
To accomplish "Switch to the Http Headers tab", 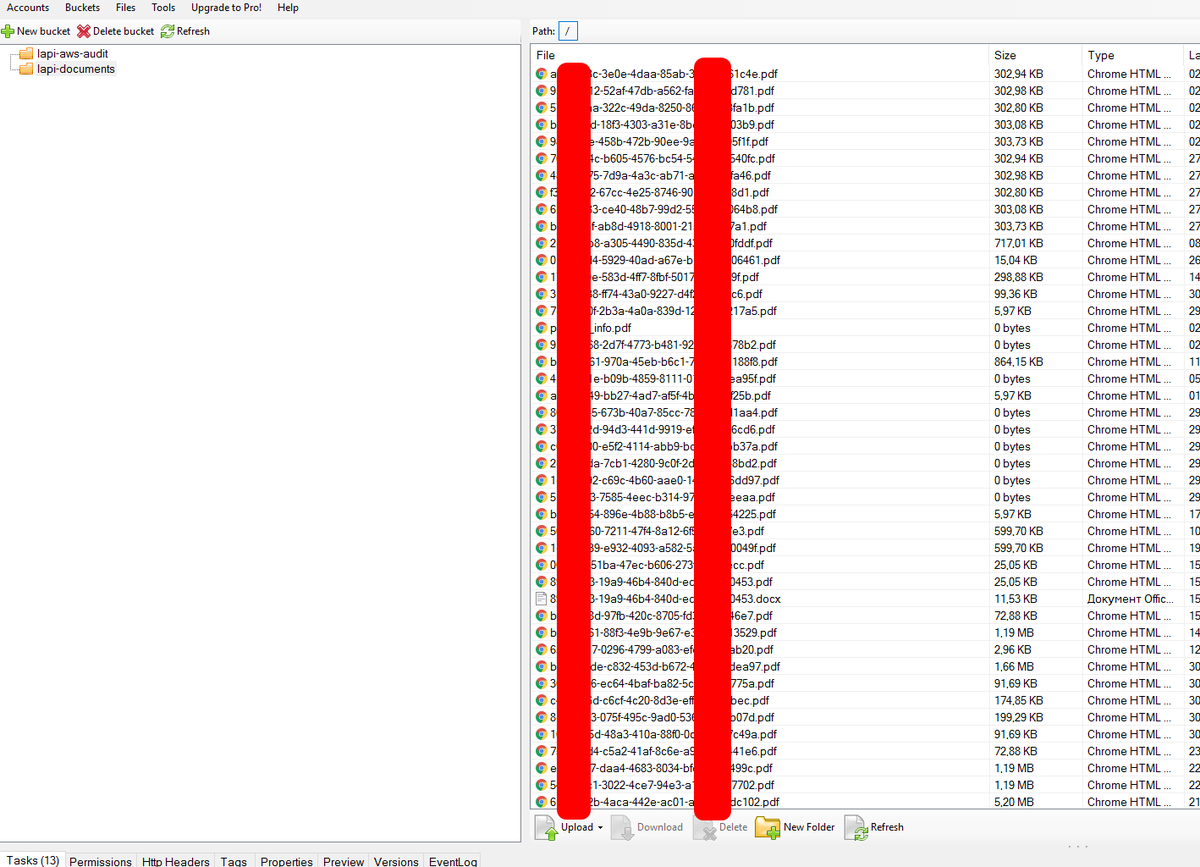I will click(x=176, y=861).
